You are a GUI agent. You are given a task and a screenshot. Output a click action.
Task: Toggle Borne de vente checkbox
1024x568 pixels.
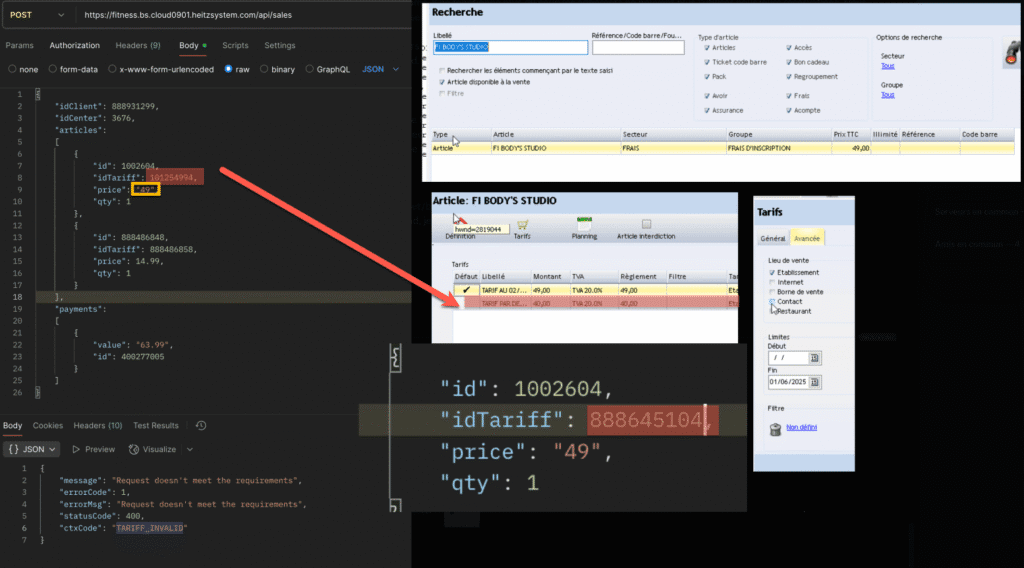click(x=772, y=292)
